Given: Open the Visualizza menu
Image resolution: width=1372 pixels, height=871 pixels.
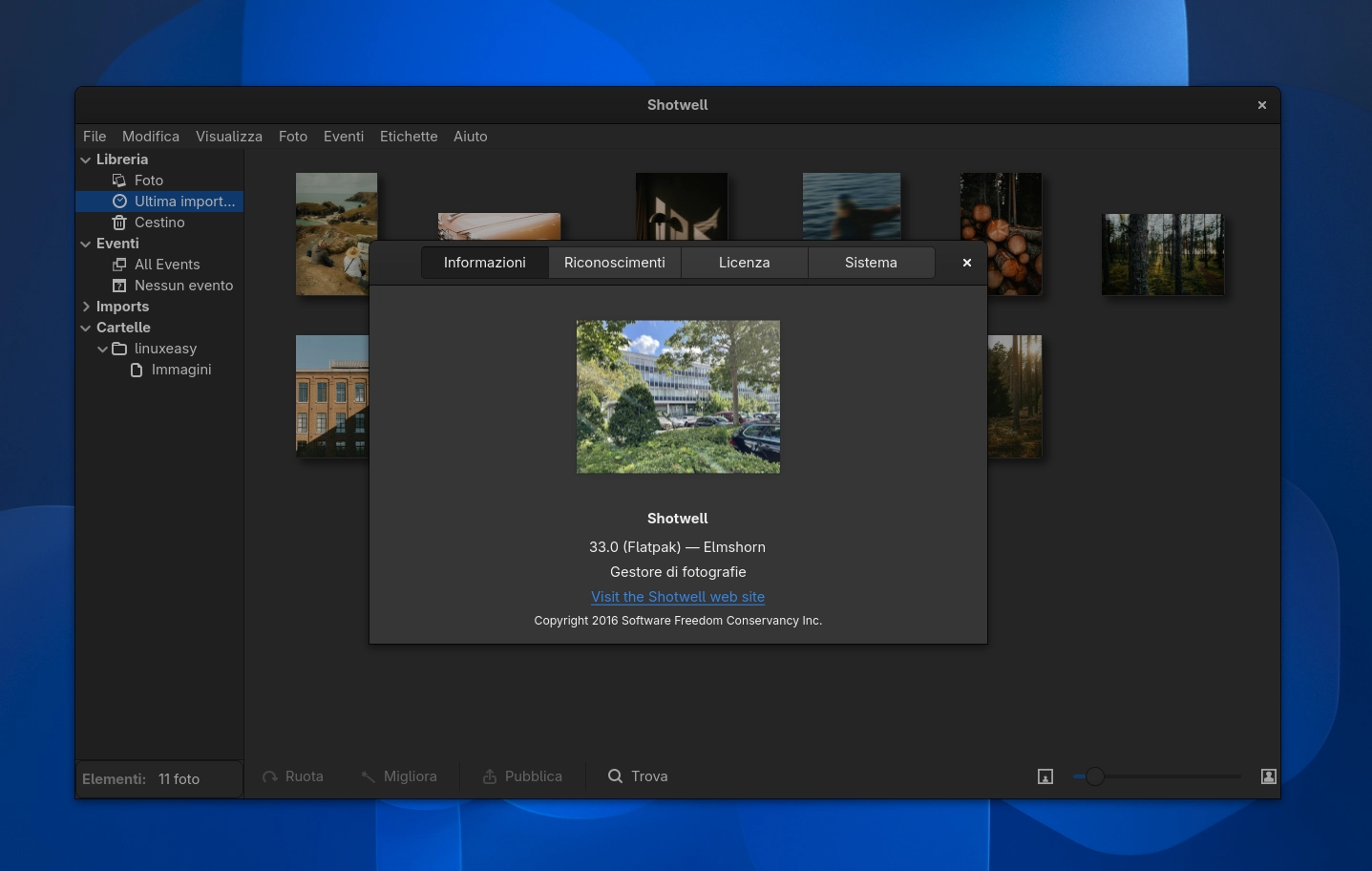Looking at the screenshot, I should tap(229, 137).
